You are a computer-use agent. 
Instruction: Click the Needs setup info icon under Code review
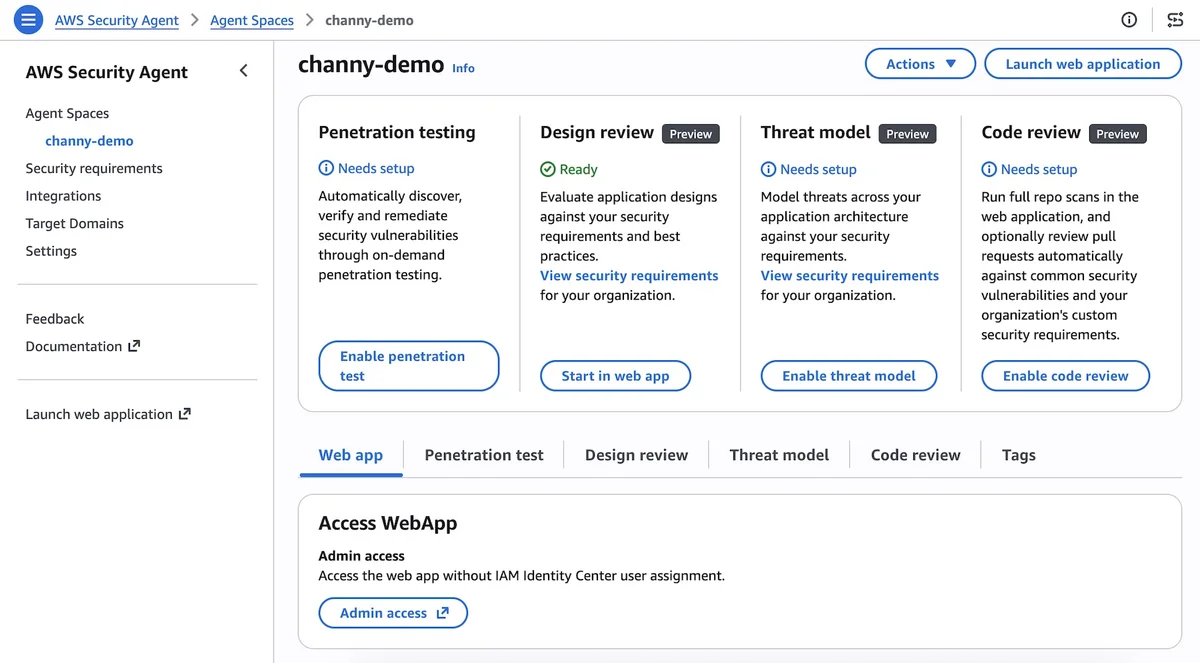(x=989, y=169)
